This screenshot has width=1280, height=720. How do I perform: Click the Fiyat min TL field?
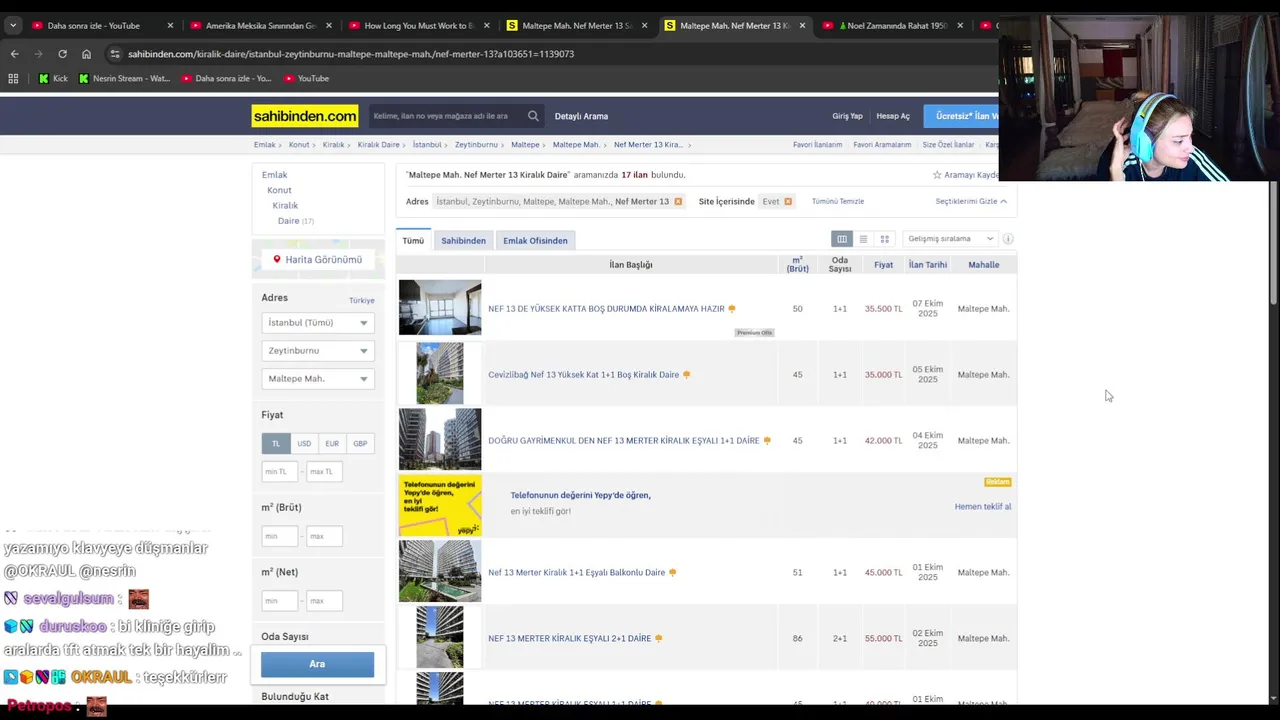[x=280, y=472]
